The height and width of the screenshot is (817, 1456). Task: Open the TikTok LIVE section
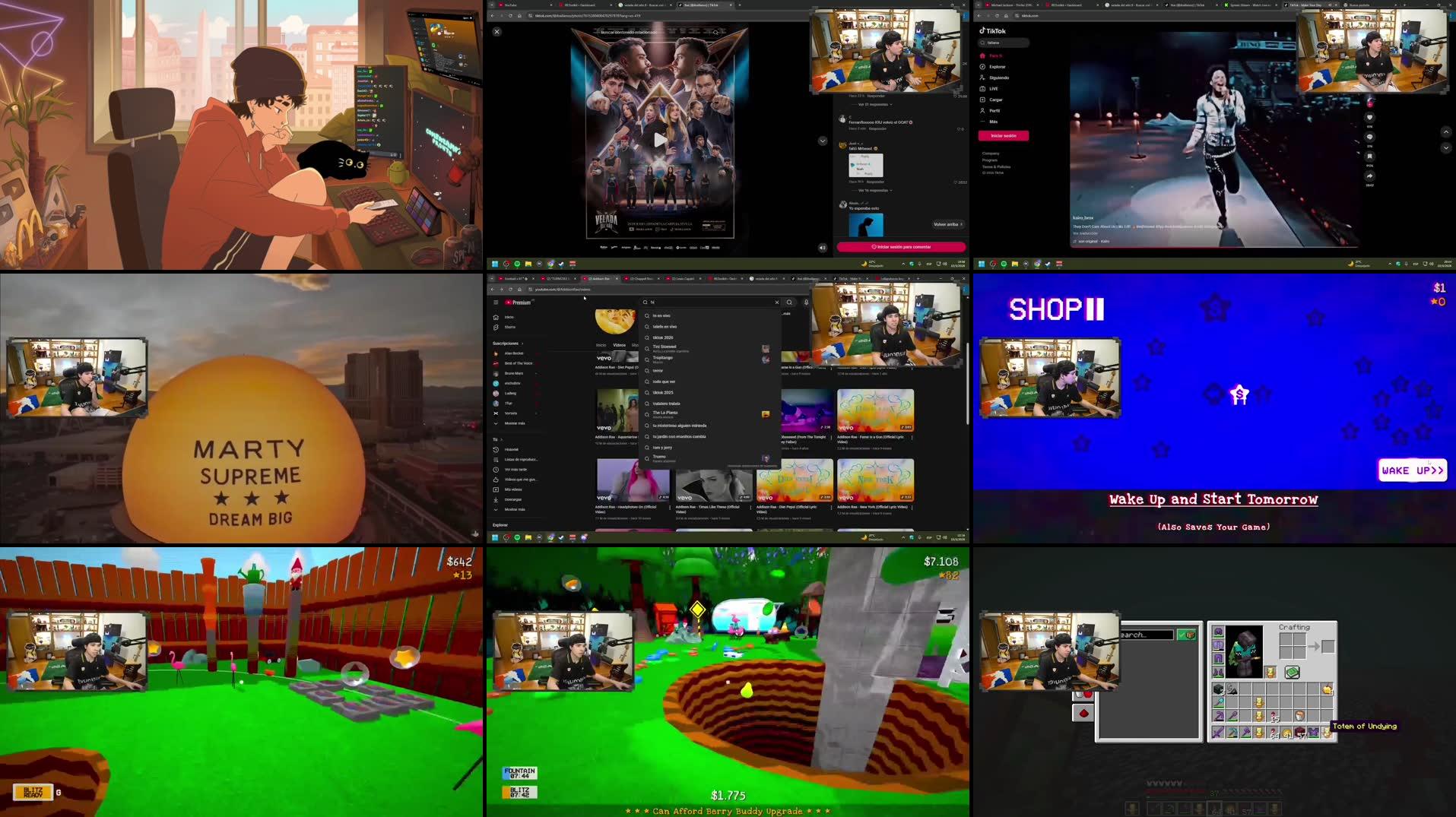tap(994, 89)
